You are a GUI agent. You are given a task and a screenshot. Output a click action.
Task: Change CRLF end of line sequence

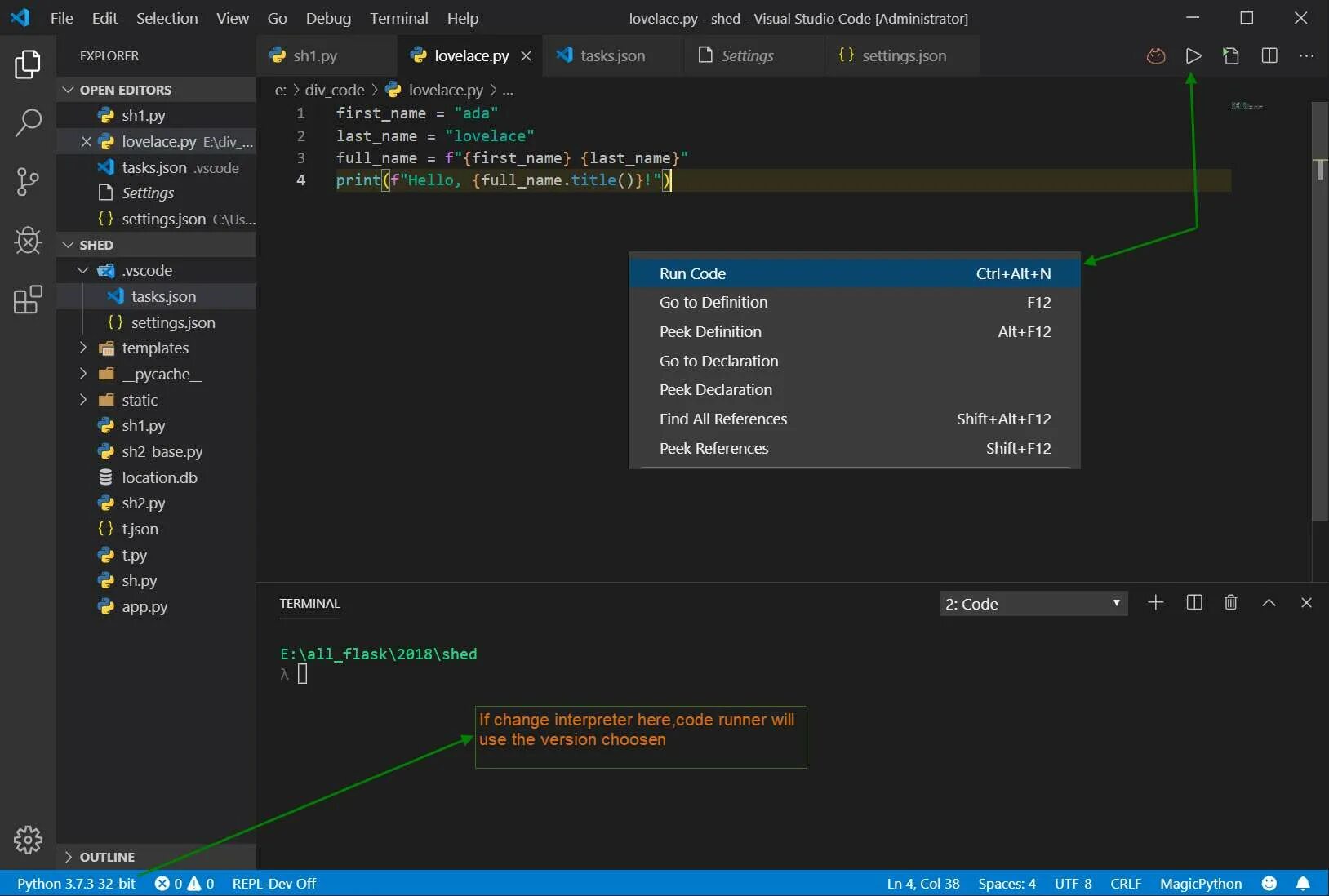[1126, 883]
